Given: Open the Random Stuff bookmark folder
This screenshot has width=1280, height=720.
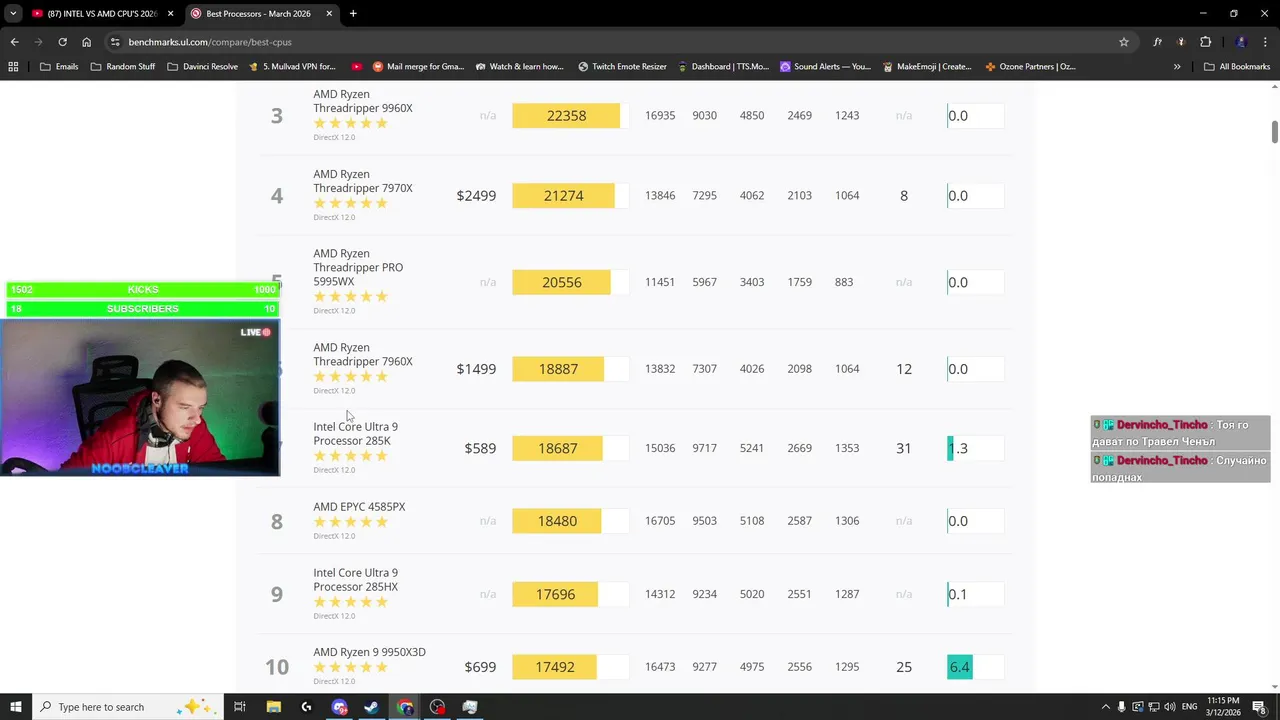Looking at the screenshot, I should (123, 67).
